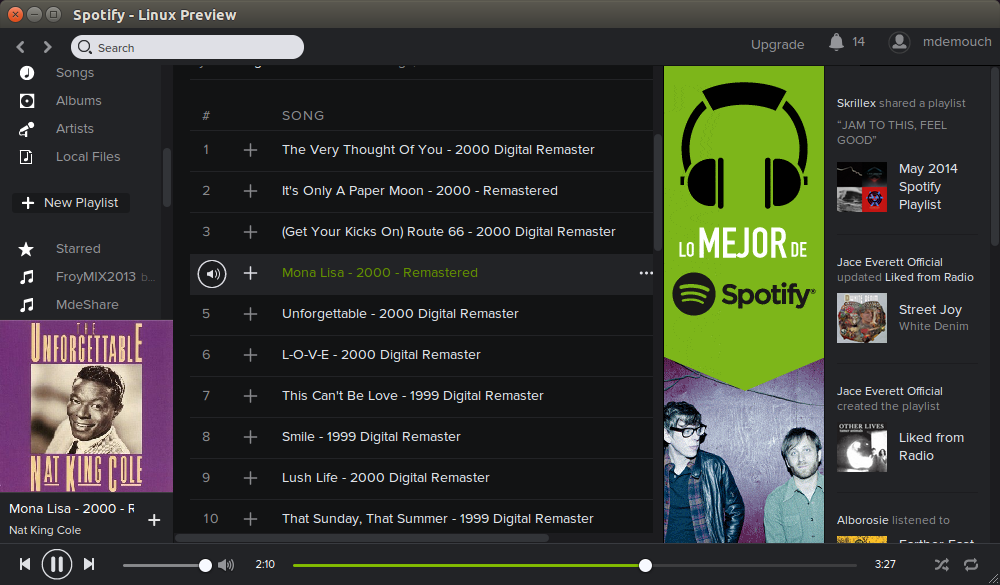Toggle repeat mode

click(971, 565)
